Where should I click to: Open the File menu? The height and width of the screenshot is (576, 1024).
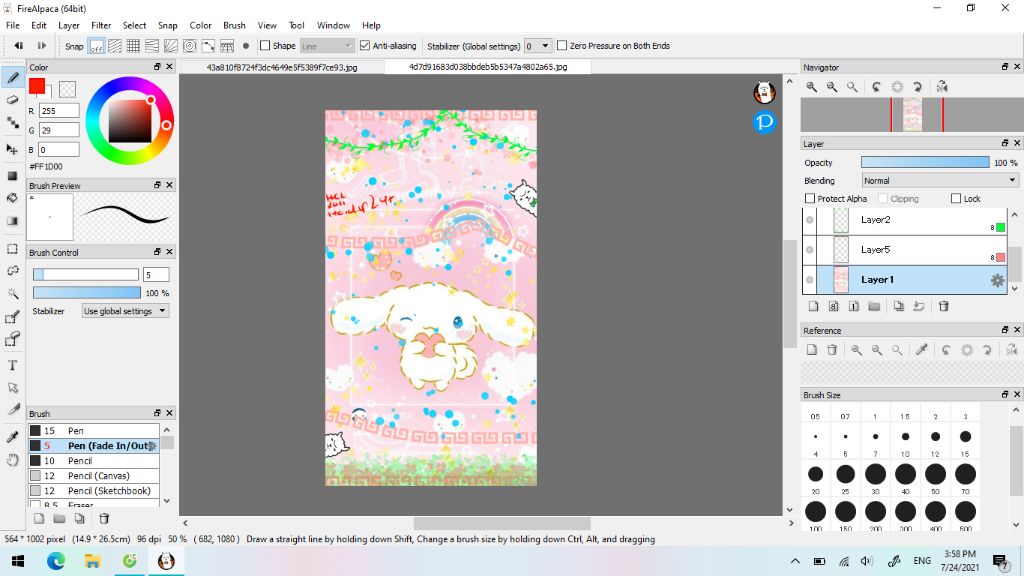12,25
